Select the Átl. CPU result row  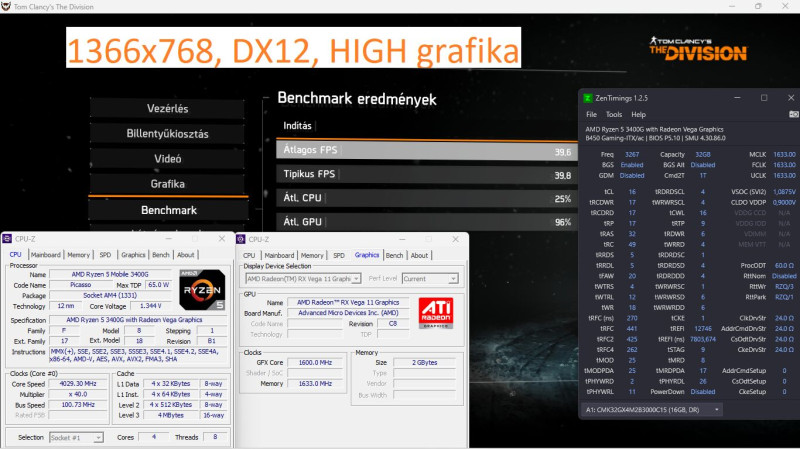[x=427, y=198]
